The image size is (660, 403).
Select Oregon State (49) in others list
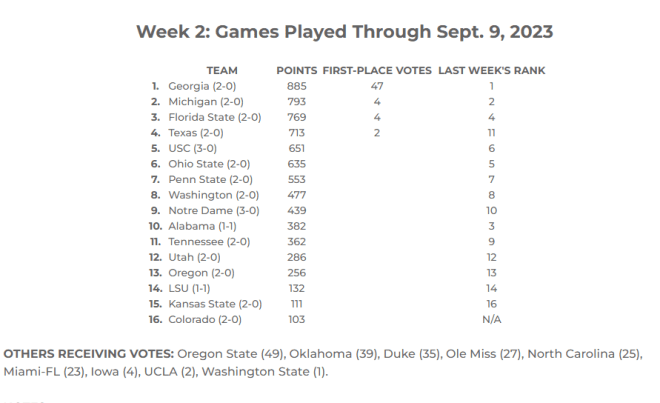[x=230, y=354]
